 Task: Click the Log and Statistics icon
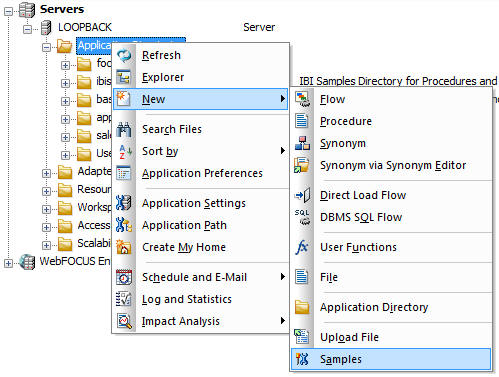(124, 299)
